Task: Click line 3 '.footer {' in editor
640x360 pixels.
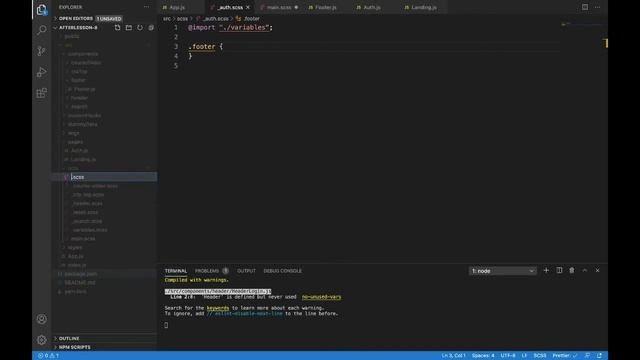Action: pyautogui.click(x=205, y=47)
